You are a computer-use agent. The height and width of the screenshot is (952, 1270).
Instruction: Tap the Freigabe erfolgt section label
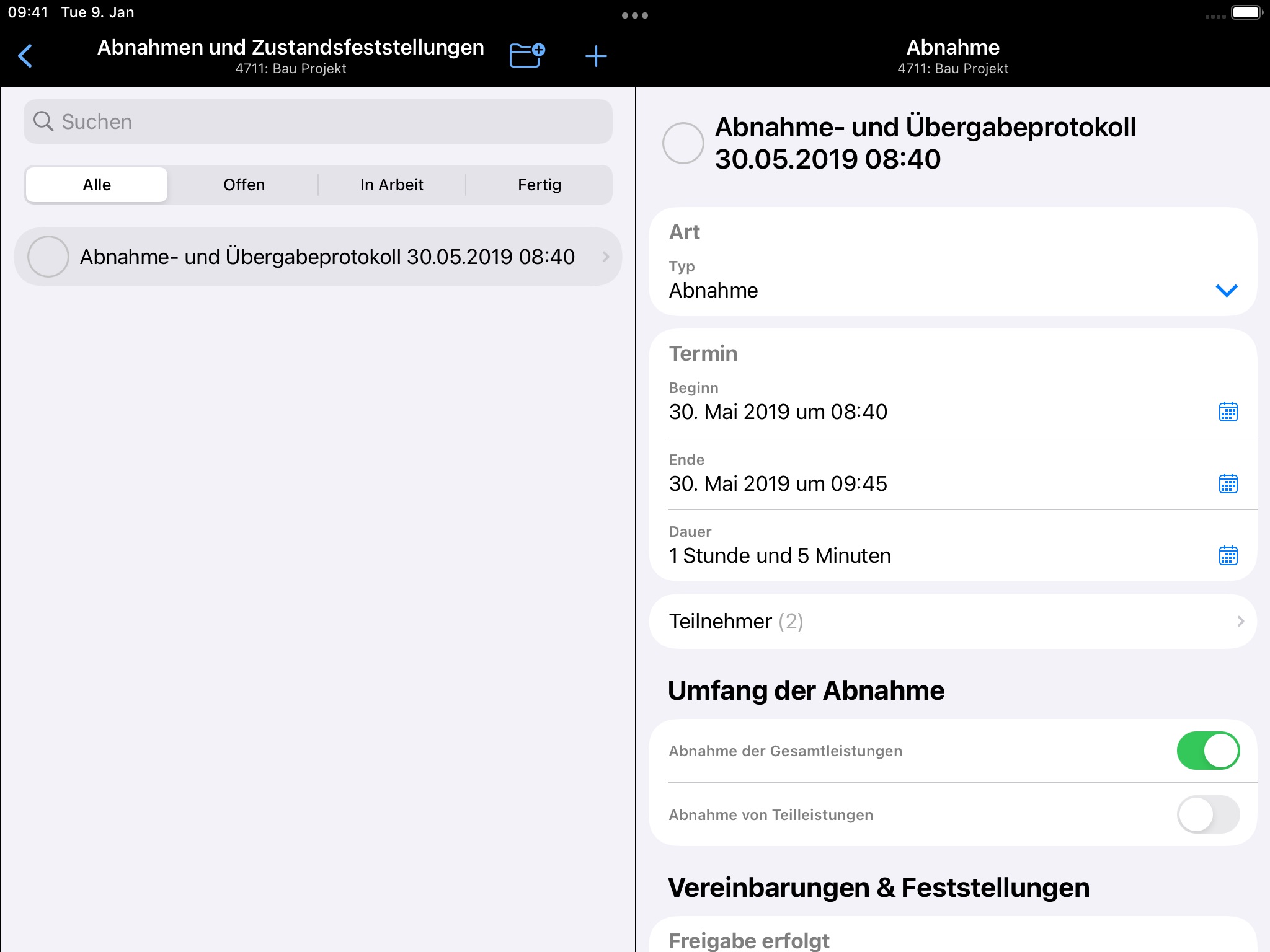point(748,940)
